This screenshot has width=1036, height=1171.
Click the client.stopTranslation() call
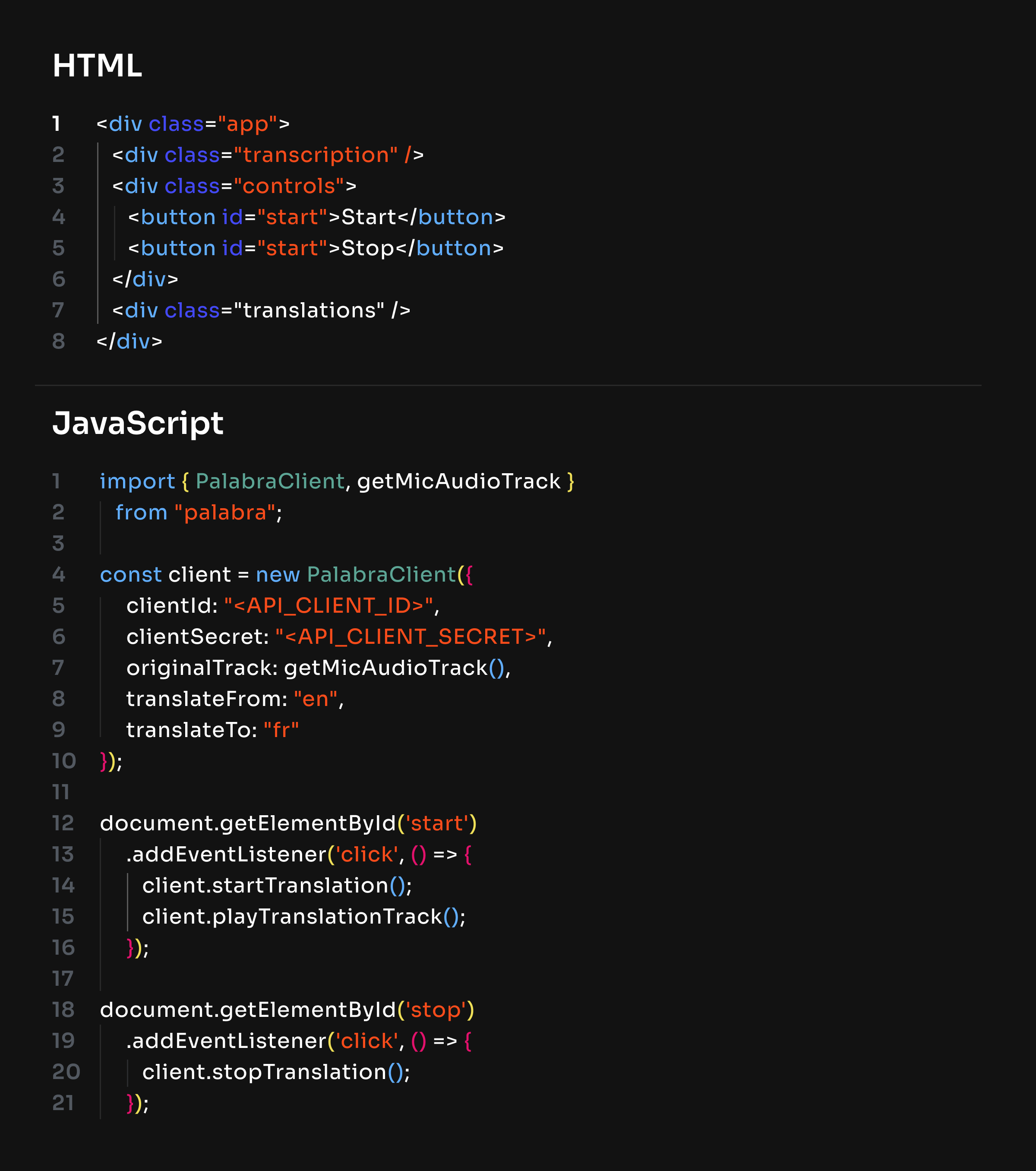[275, 1072]
